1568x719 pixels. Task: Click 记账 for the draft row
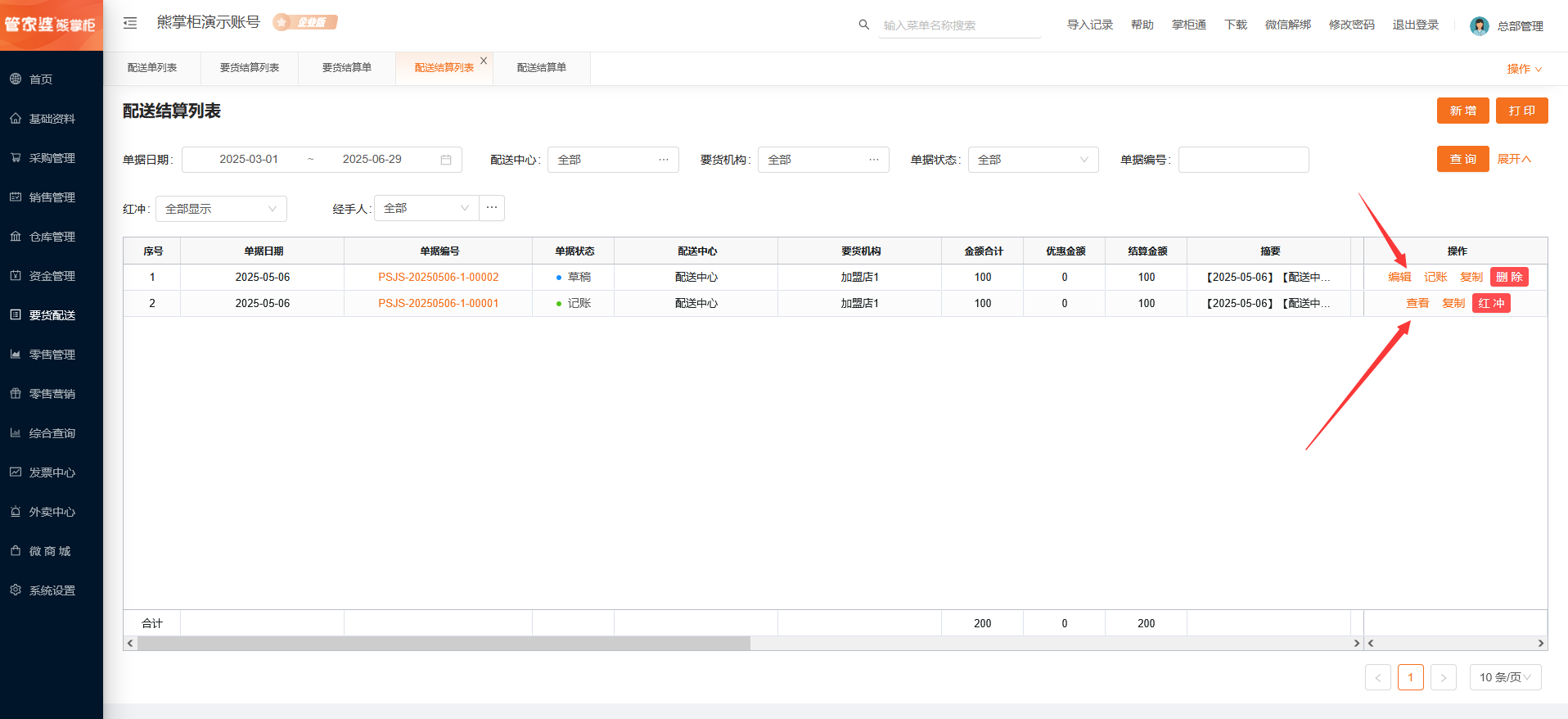1435,277
